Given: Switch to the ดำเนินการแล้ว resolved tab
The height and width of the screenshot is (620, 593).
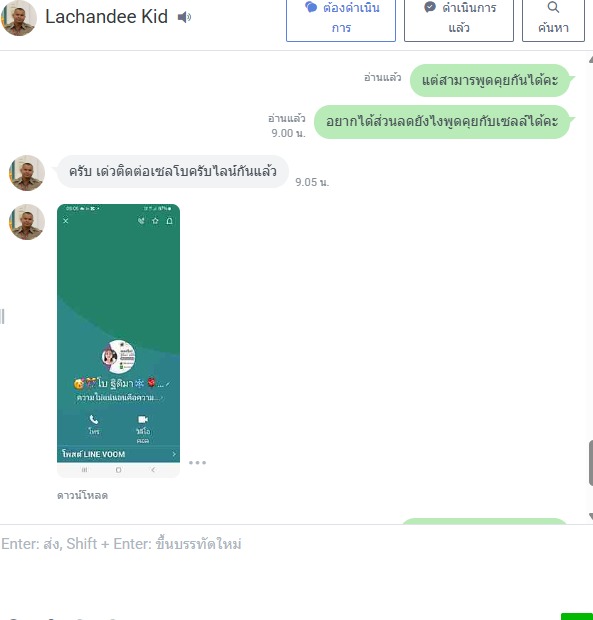Looking at the screenshot, I should [459, 18].
